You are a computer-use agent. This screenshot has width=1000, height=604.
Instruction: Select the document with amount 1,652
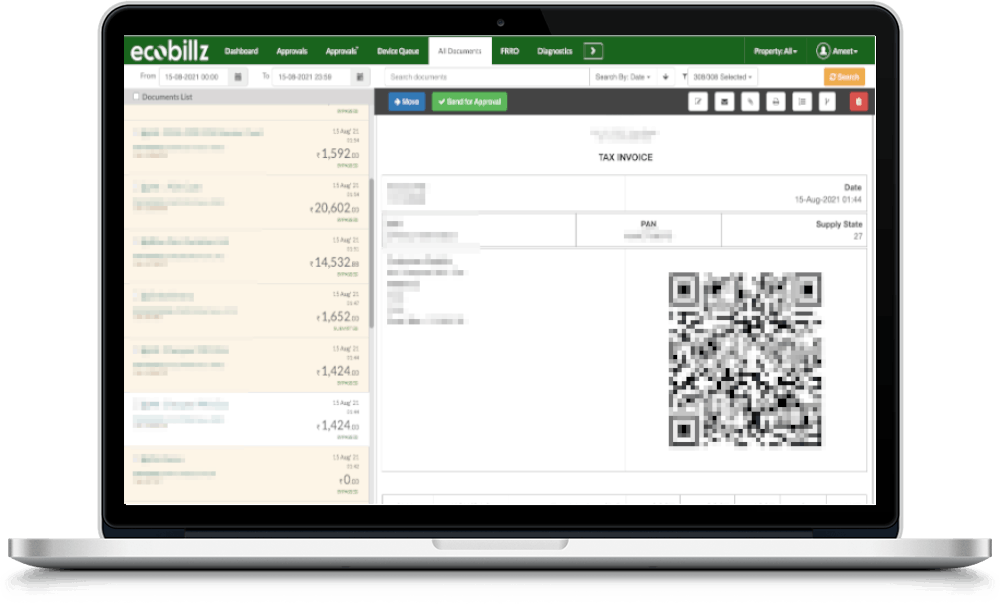[x=247, y=311]
